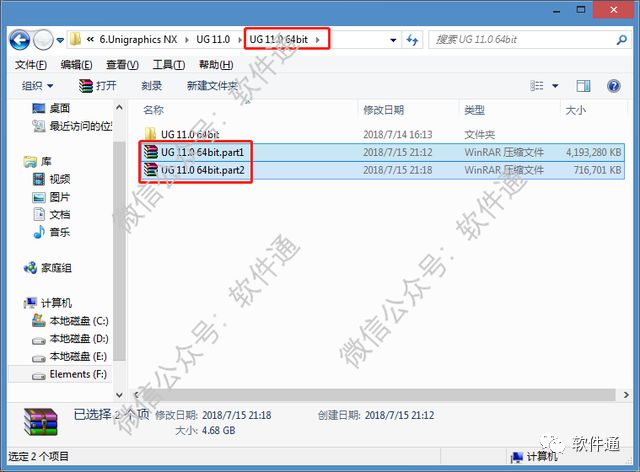Screen dimensions: 640x472
Task: Open the 查看(V) menu
Action: pos(122,65)
